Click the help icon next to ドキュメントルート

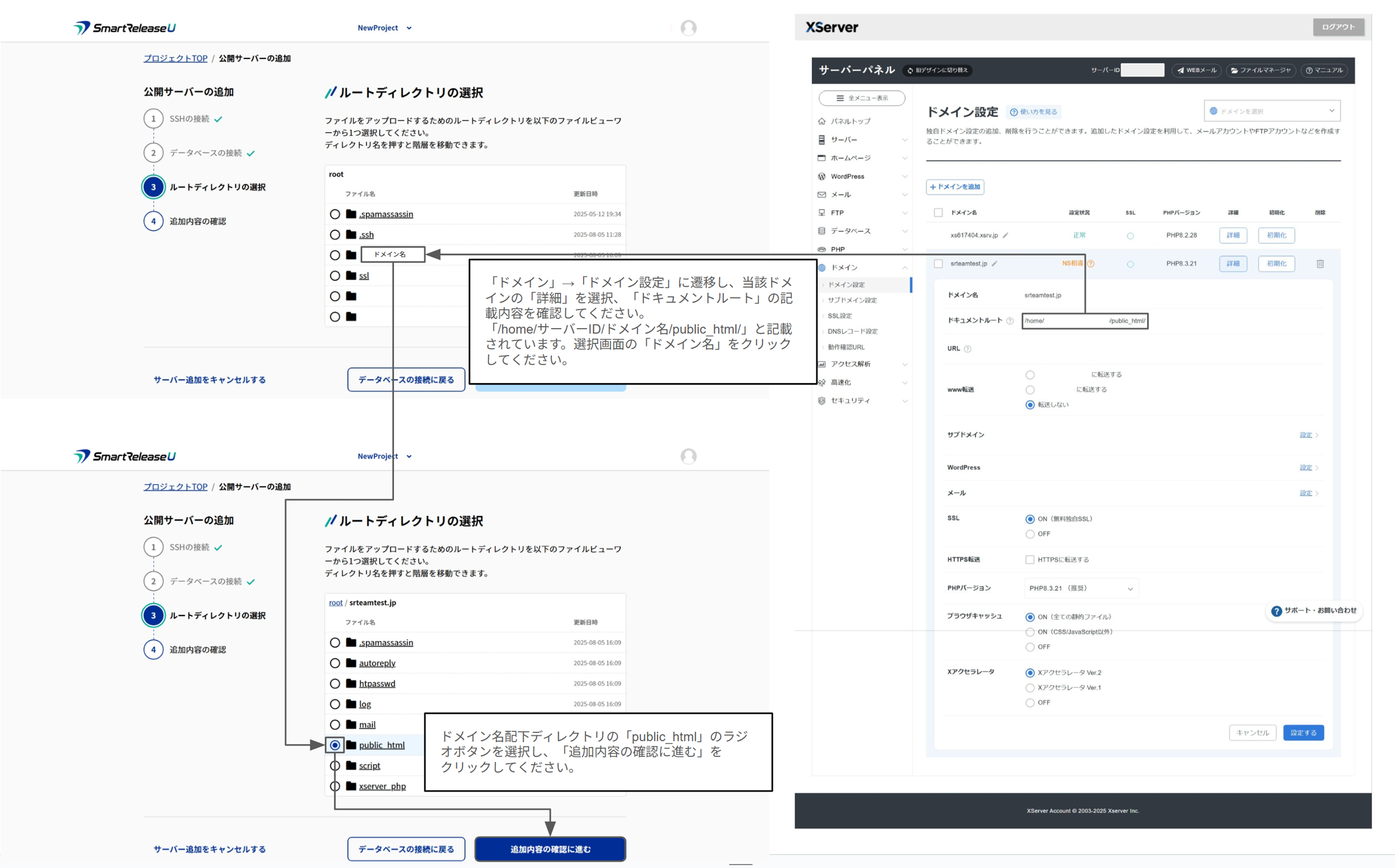click(x=1010, y=321)
